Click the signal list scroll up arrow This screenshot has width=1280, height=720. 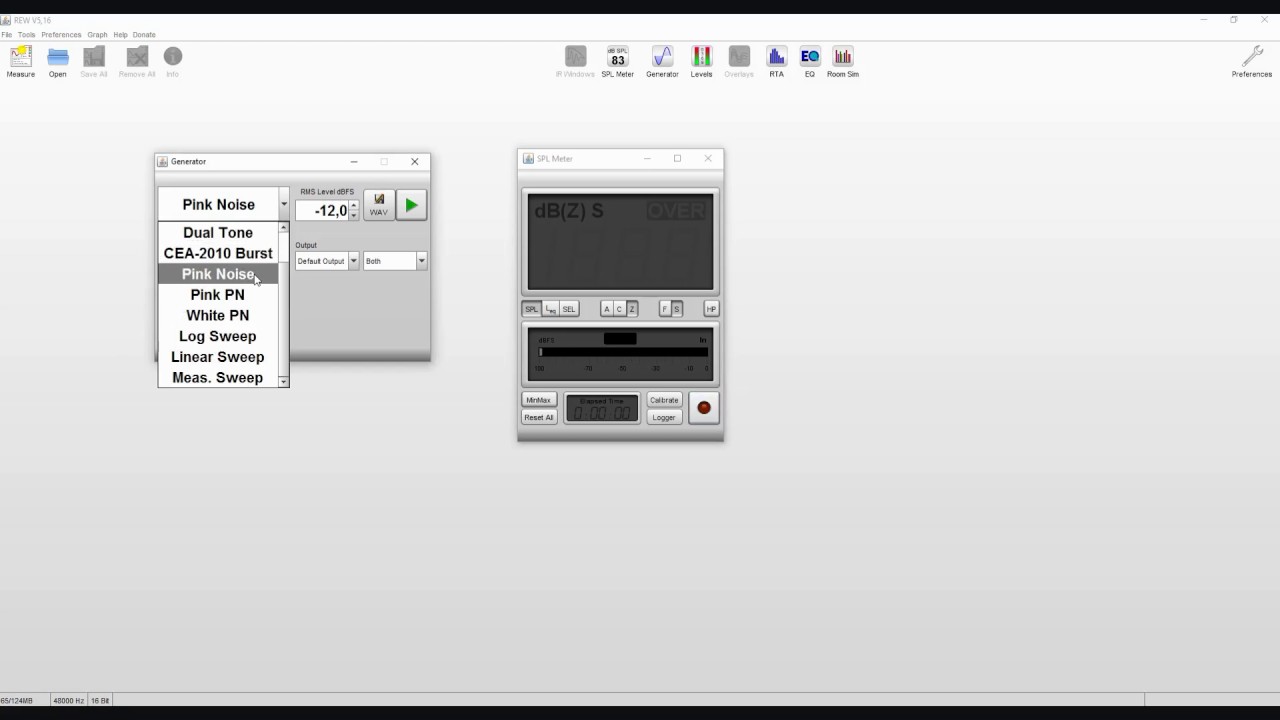(284, 228)
